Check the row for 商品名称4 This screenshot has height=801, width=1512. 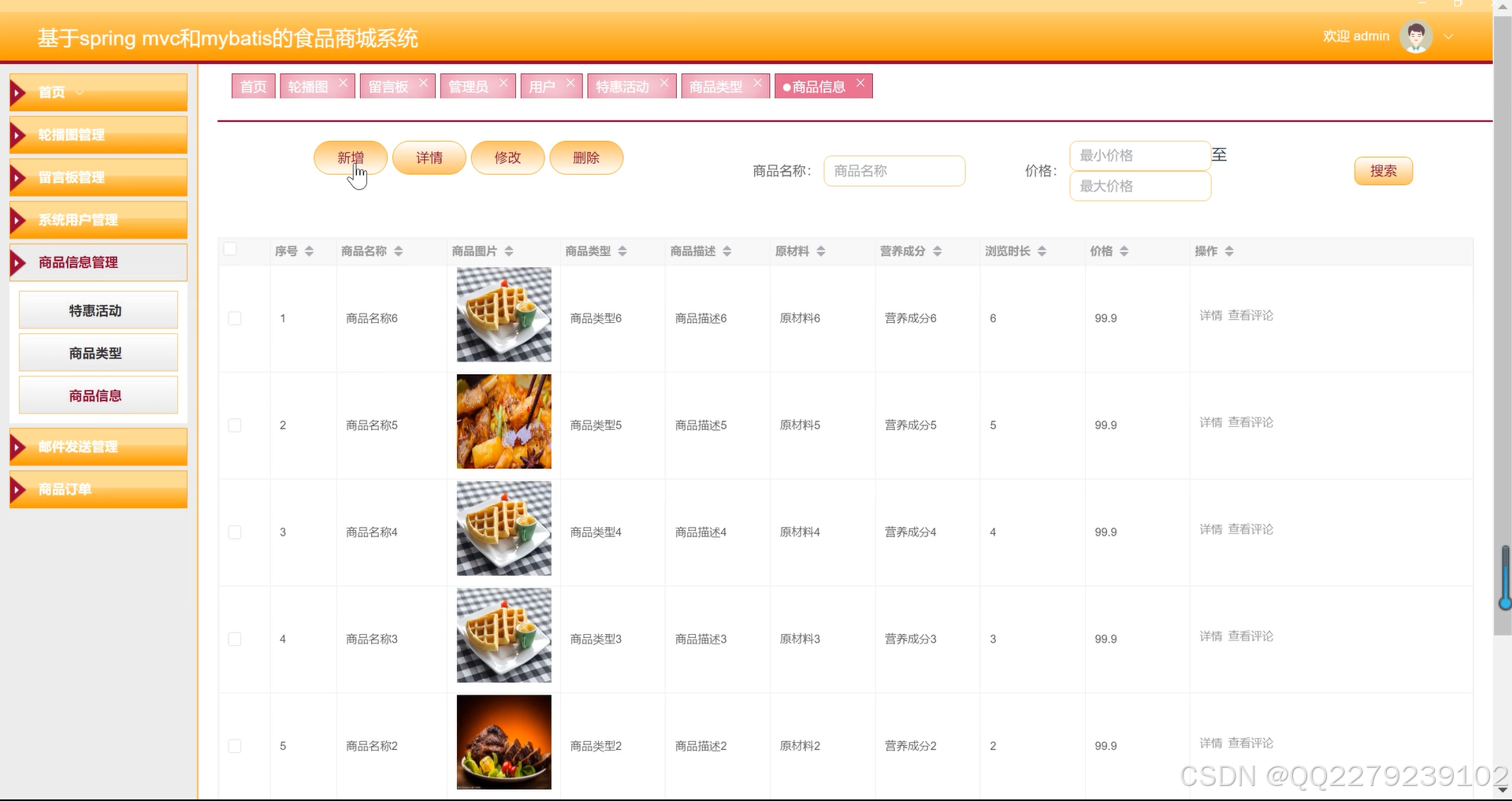click(234, 532)
